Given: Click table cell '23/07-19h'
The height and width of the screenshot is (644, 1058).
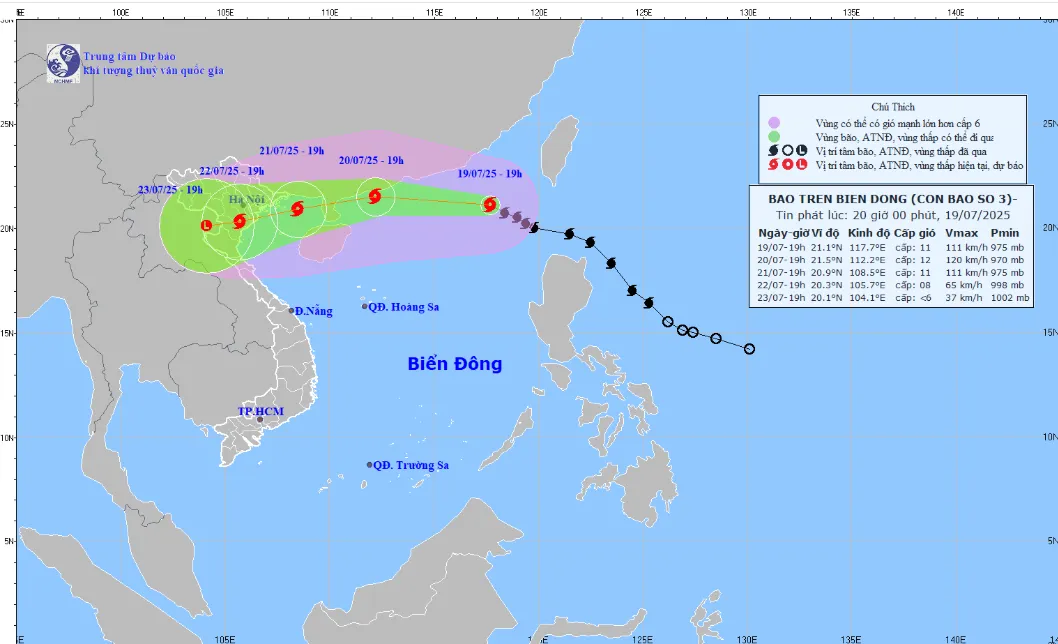Looking at the screenshot, I should click(x=781, y=298).
